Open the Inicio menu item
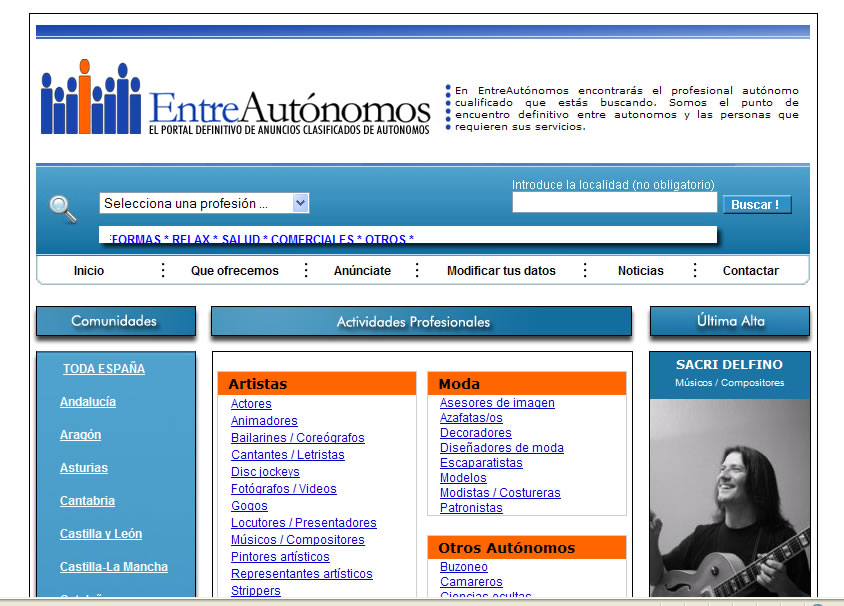 point(89,271)
